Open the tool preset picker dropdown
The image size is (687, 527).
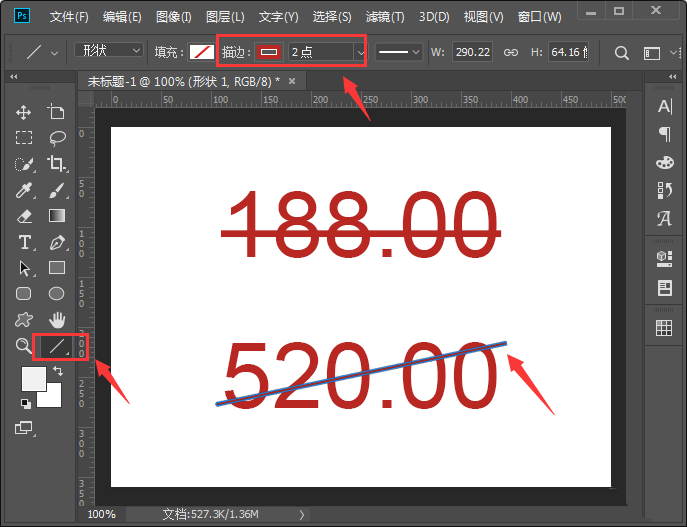(54, 53)
